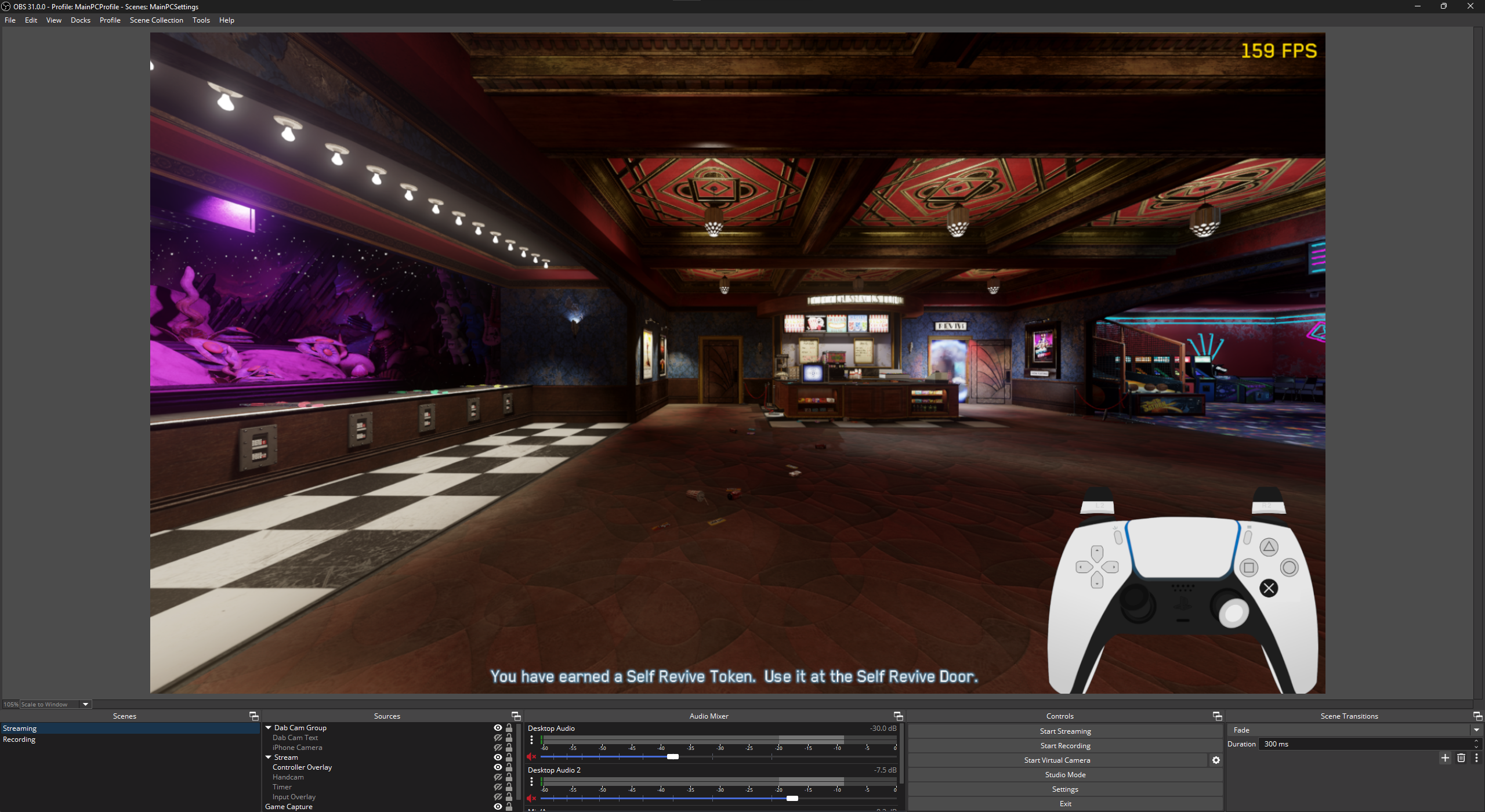Show the Handcam source

coord(498,777)
